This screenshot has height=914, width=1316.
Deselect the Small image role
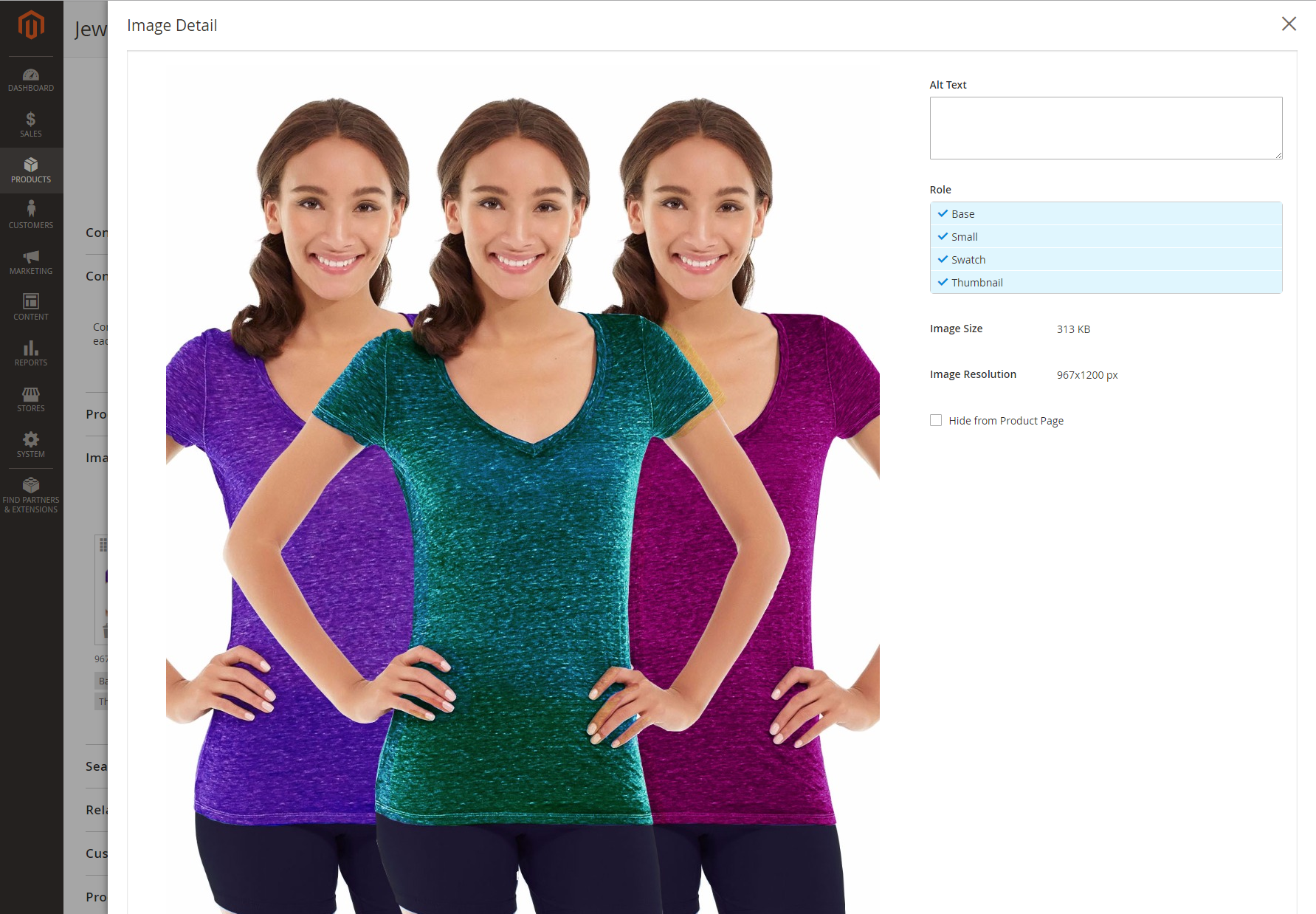[1106, 236]
